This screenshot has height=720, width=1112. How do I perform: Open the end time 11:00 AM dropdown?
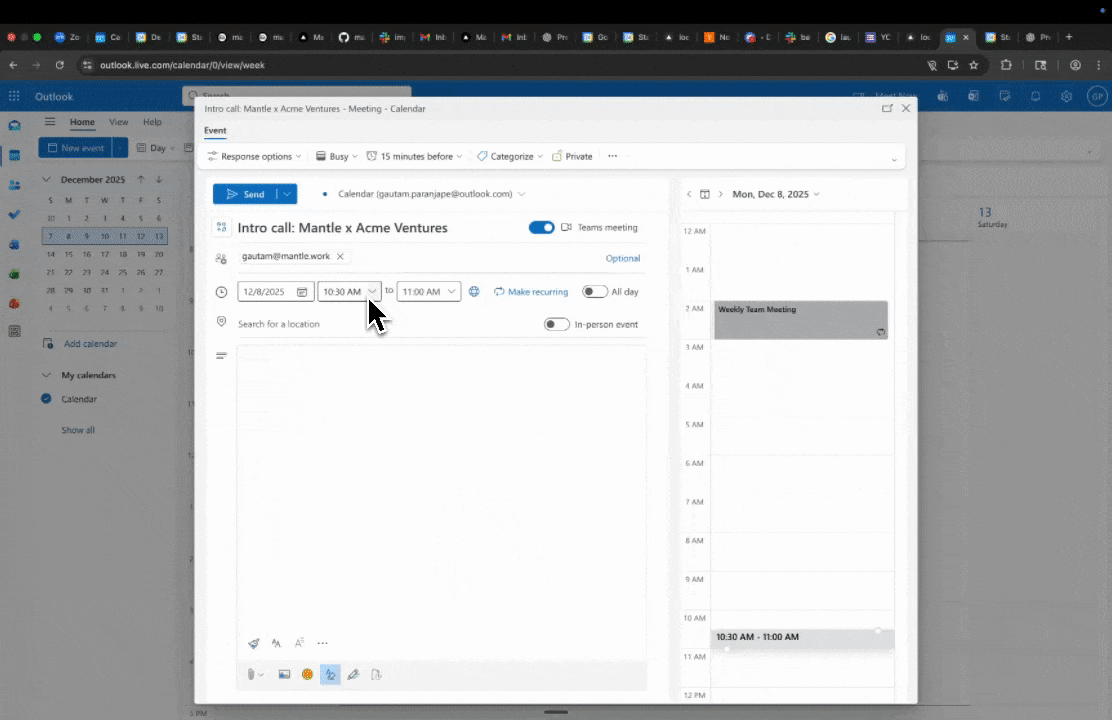tap(451, 292)
